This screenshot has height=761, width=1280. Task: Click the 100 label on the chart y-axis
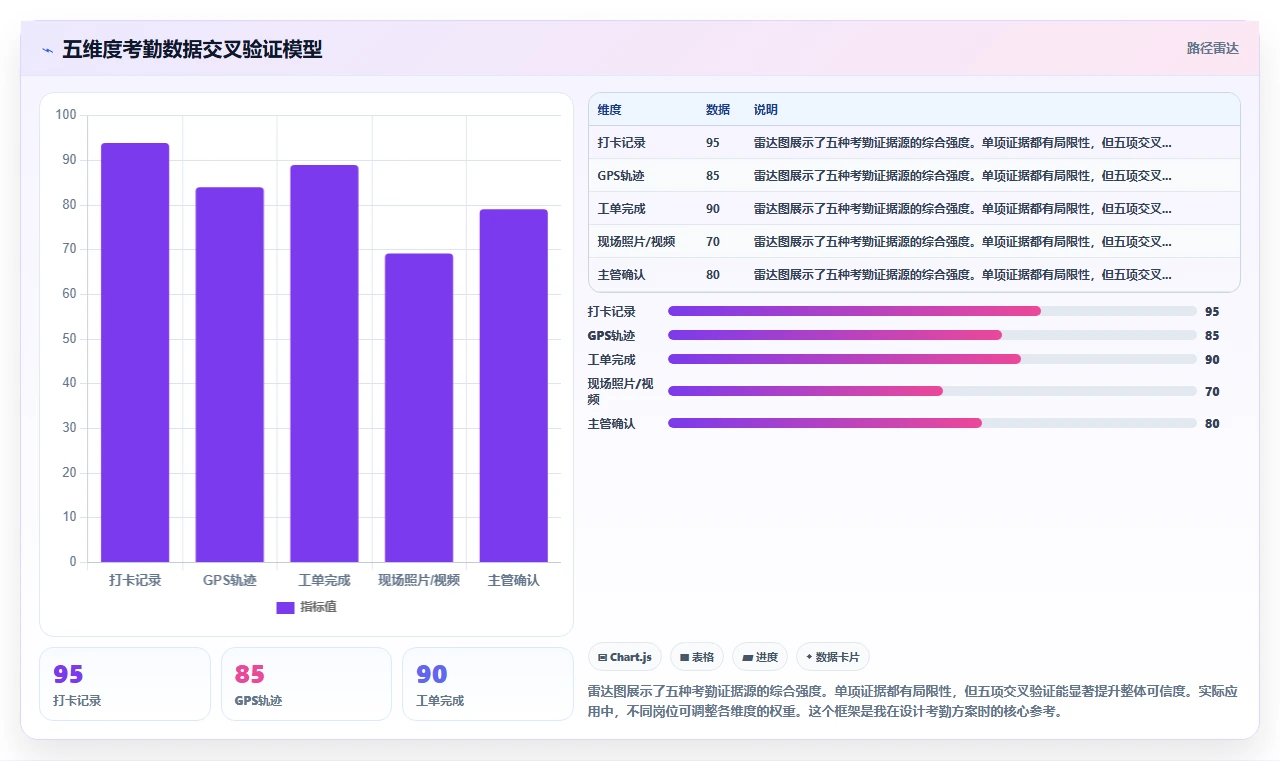point(66,115)
